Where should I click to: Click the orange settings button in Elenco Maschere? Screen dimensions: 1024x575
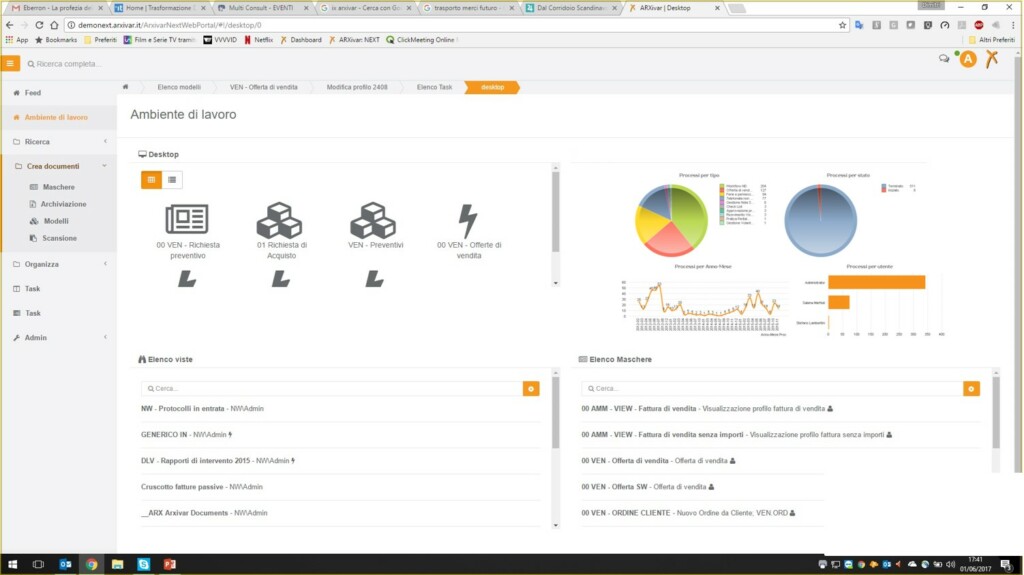[x=971, y=388]
